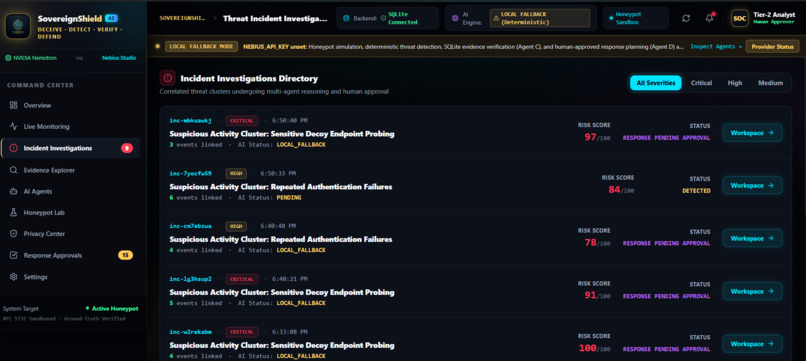The image size is (806, 361).
Task: Open Workspace for inc-7yocfw59
Action: click(x=753, y=185)
